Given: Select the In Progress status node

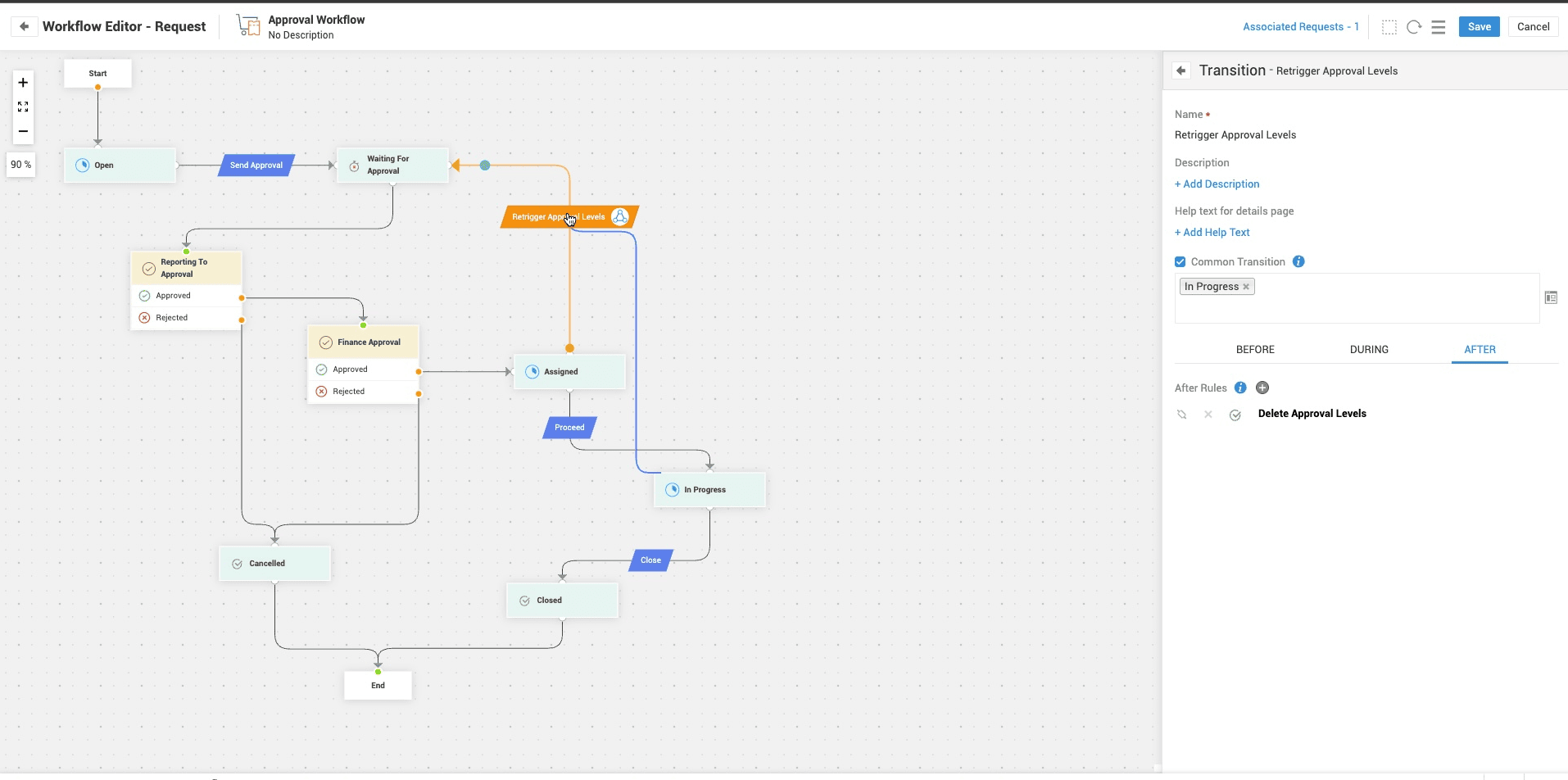Looking at the screenshot, I should (709, 490).
